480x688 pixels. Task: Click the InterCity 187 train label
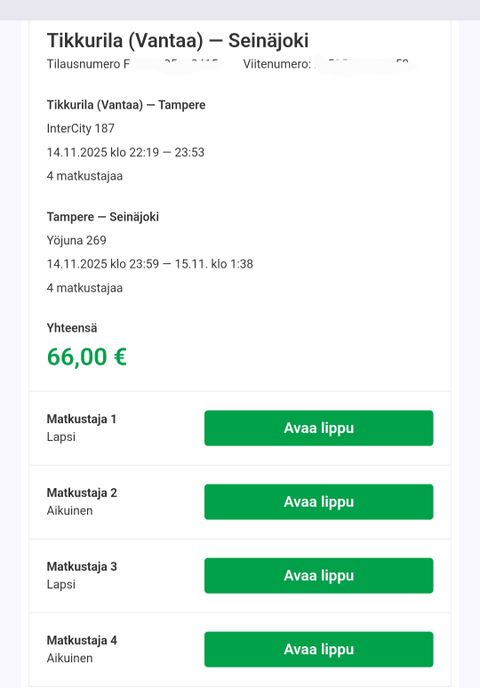(81, 129)
